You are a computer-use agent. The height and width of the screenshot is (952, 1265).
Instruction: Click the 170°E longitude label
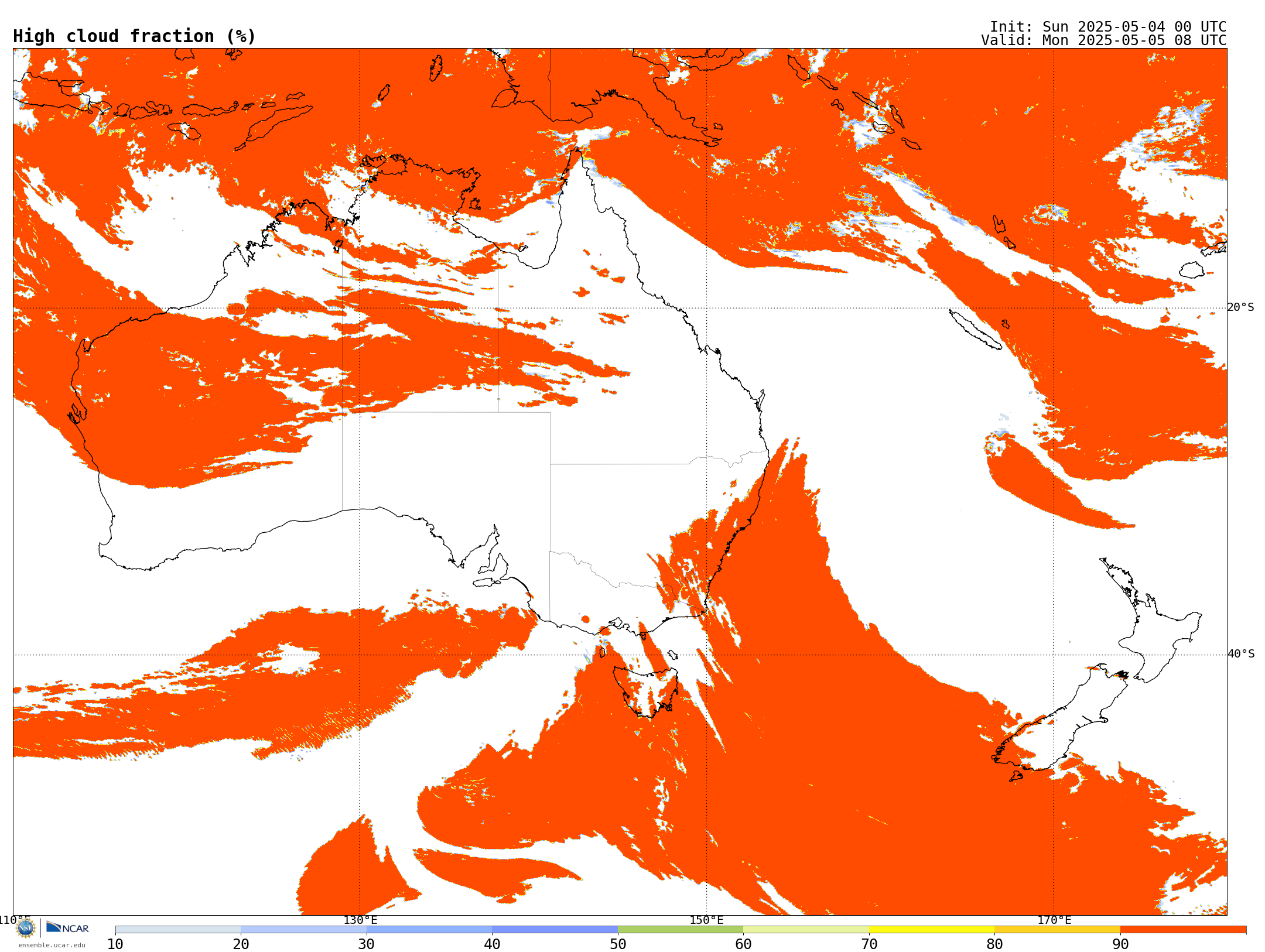point(1054,920)
